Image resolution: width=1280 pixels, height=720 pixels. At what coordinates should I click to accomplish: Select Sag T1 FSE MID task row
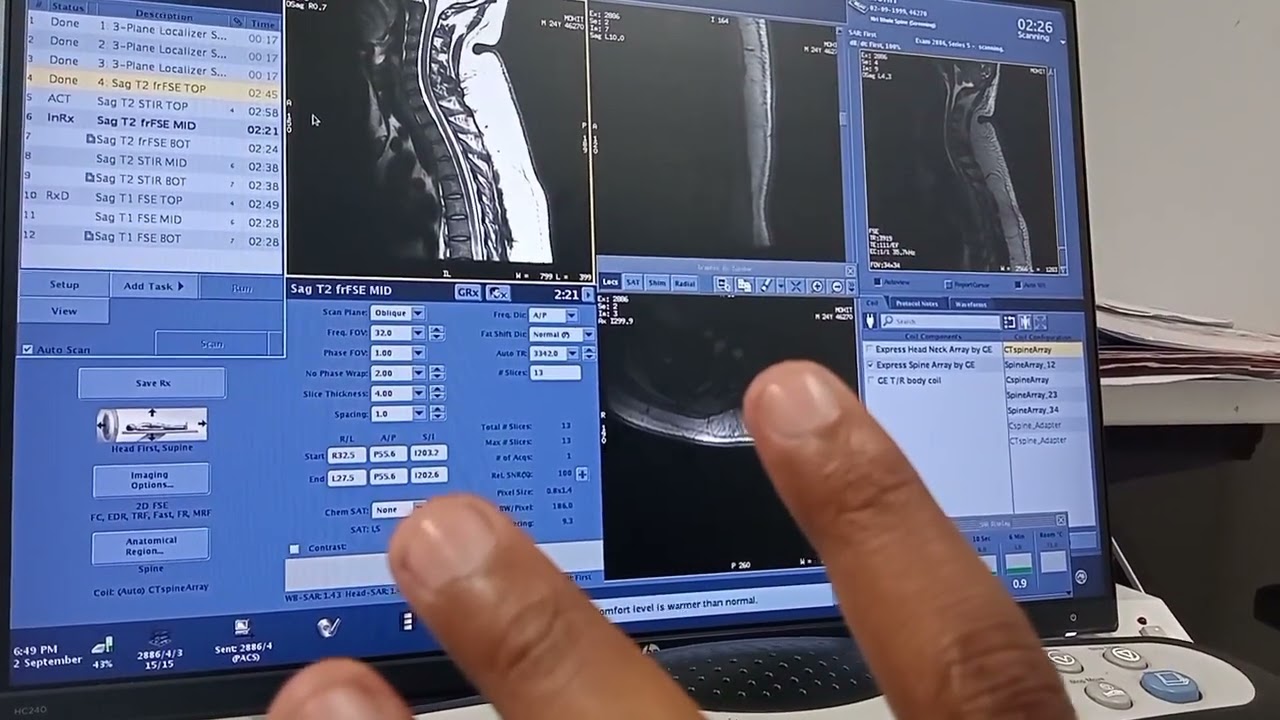(150, 218)
